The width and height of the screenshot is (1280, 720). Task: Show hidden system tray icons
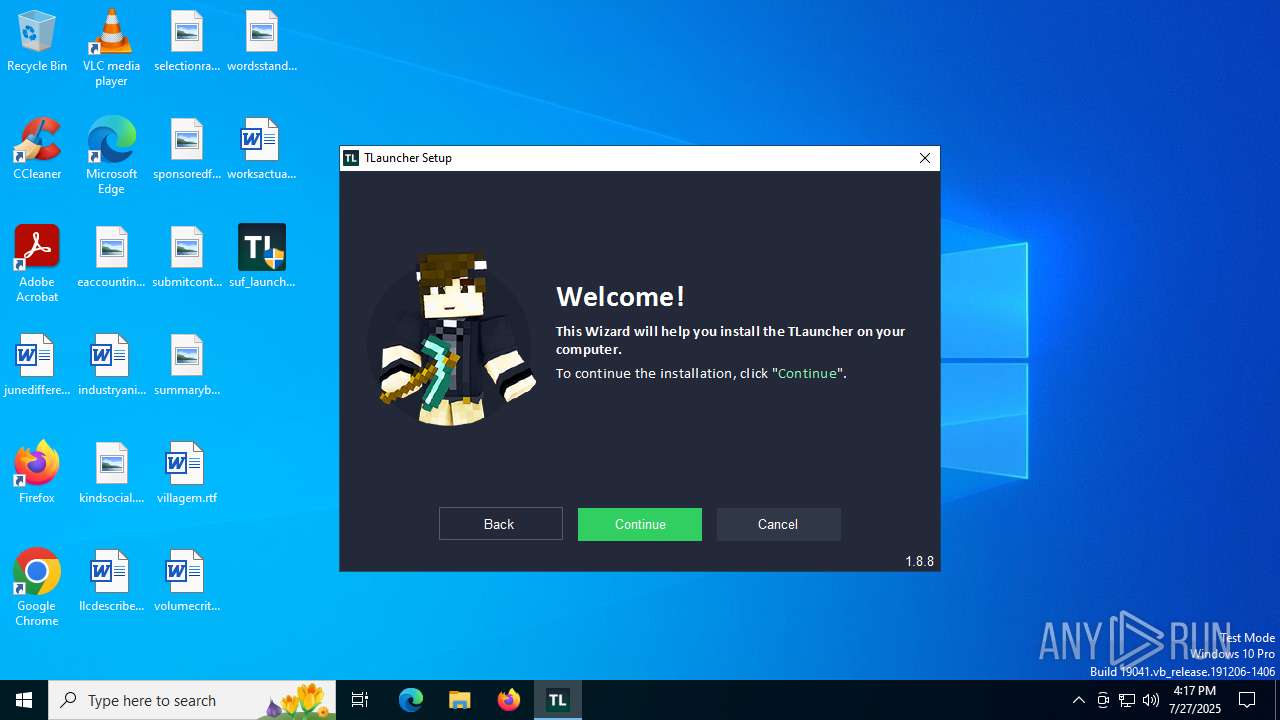1079,700
